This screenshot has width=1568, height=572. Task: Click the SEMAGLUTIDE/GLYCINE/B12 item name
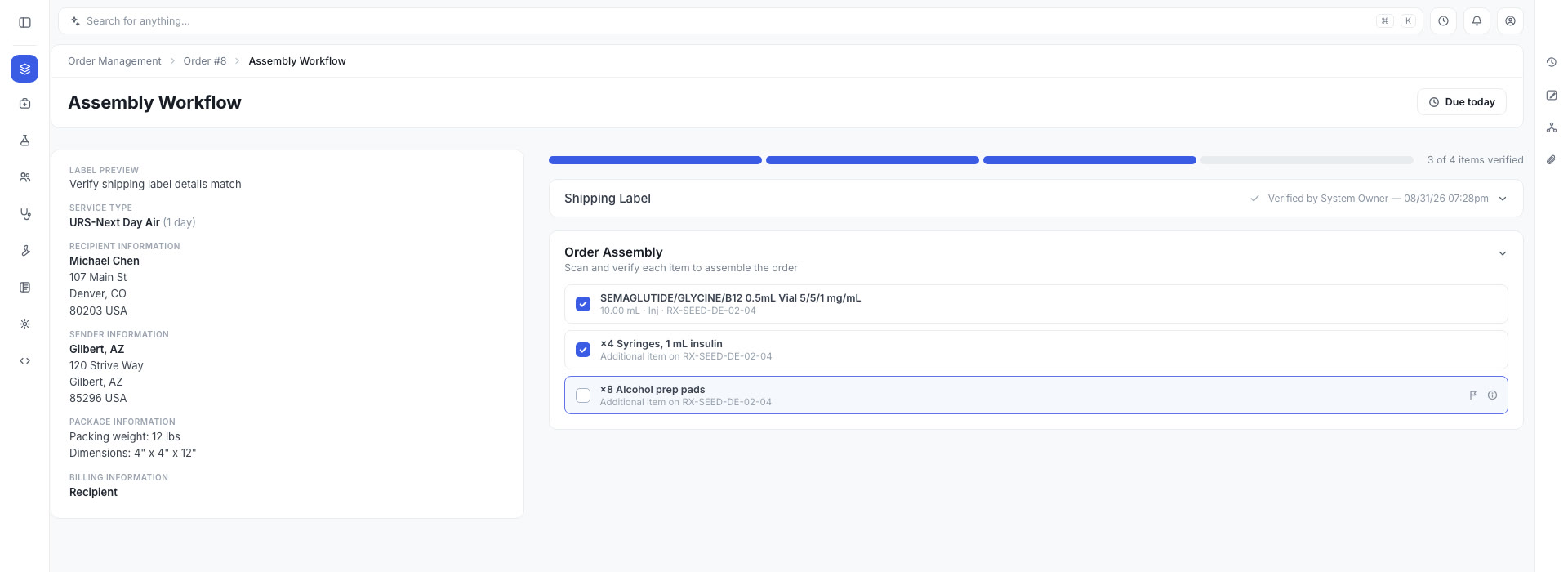click(x=731, y=298)
